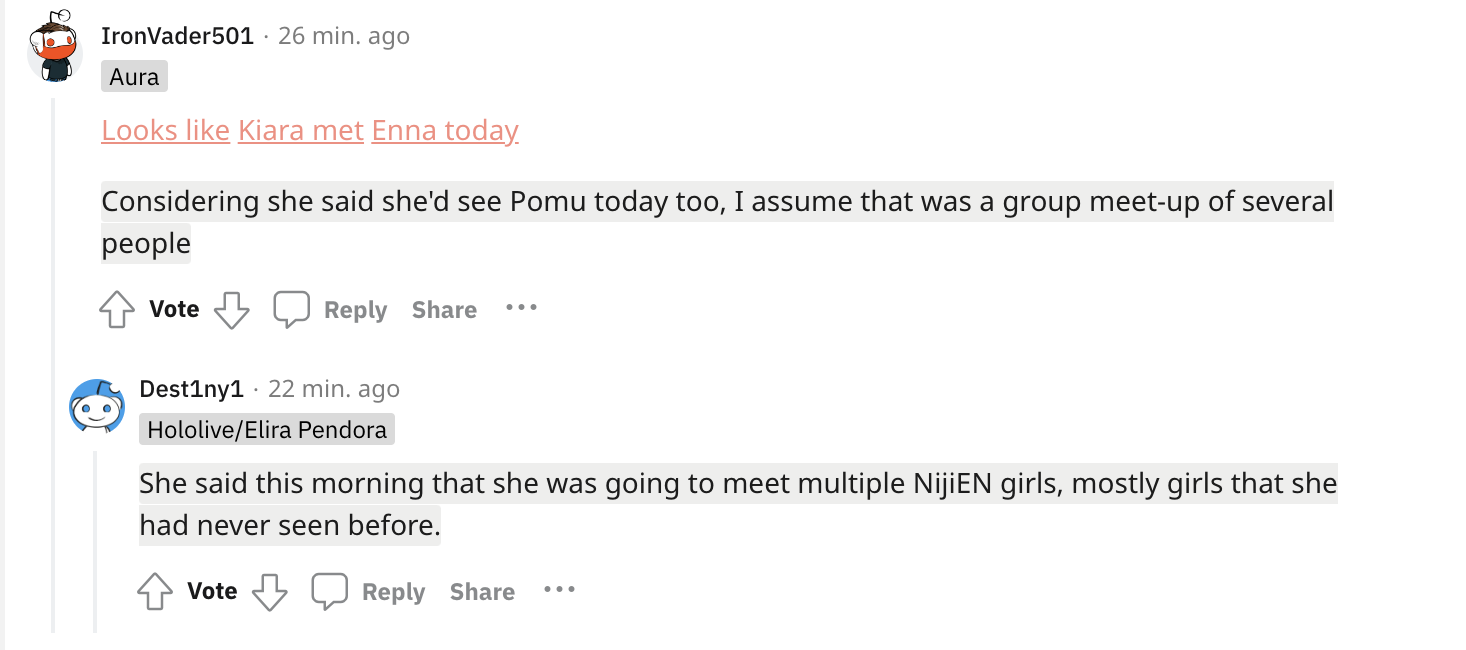
Task: Downvote Dest1ny1's comment
Action: click(x=269, y=592)
